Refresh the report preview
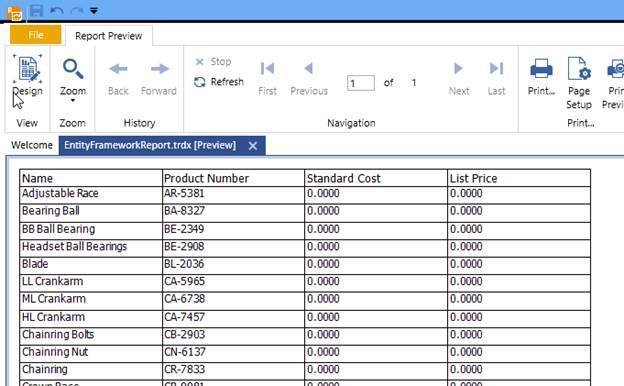This screenshot has width=624, height=386. point(219,82)
